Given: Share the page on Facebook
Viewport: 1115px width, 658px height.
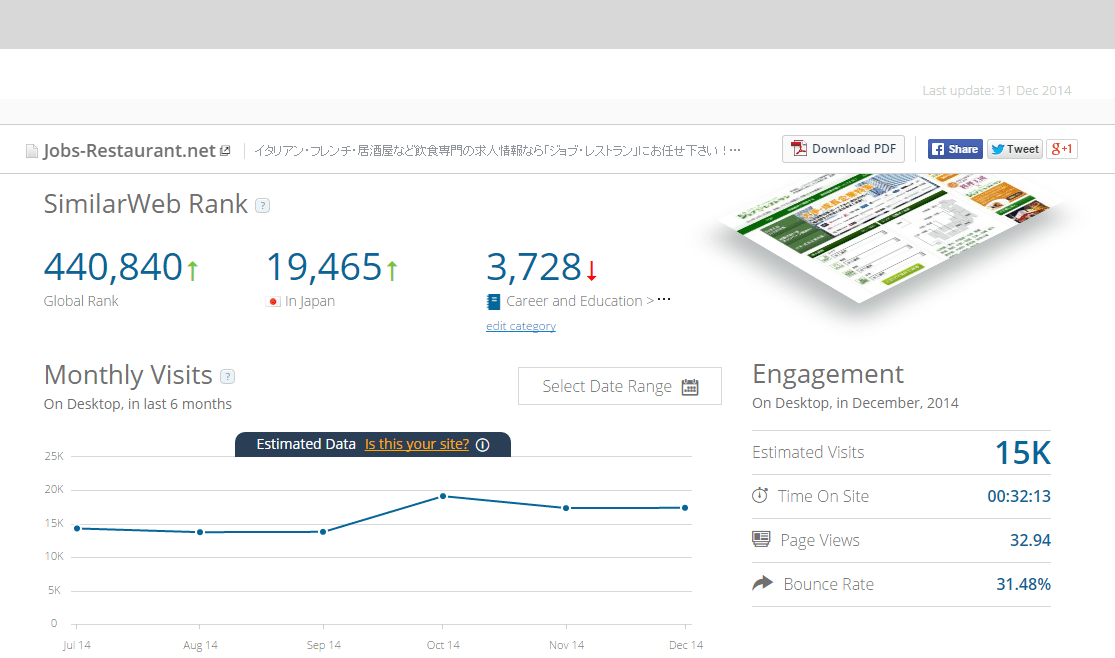Looking at the screenshot, I should pyautogui.click(x=955, y=149).
